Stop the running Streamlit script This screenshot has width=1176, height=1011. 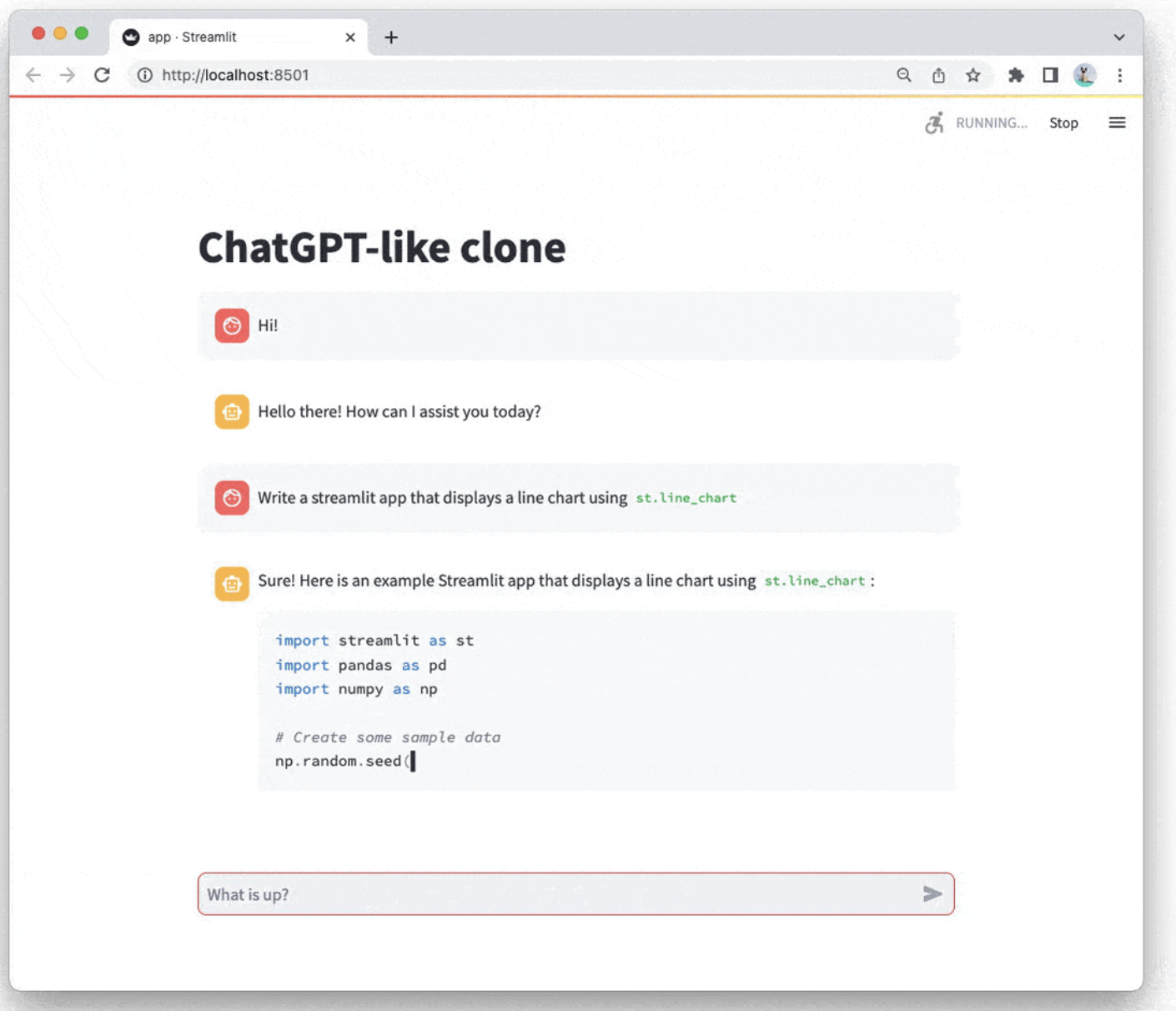(1063, 123)
